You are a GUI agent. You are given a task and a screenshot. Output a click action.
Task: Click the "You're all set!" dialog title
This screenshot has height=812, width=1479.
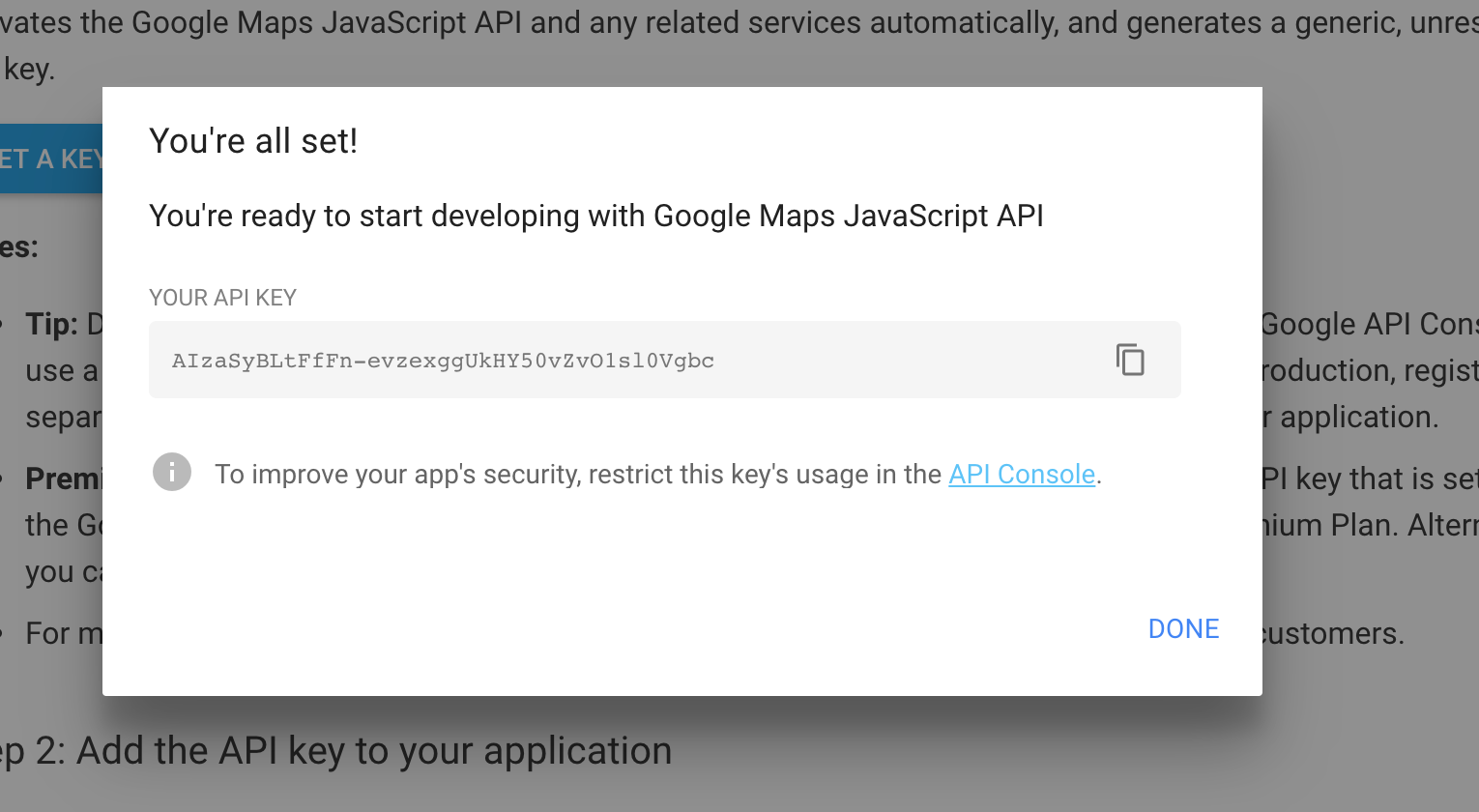tap(253, 141)
